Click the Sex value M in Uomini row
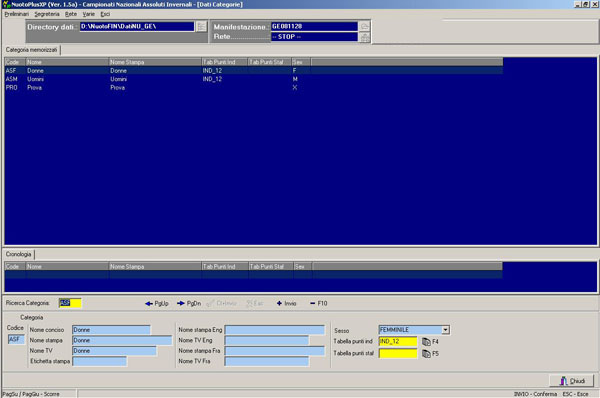The image size is (600, 398). (x=295, y=79)
